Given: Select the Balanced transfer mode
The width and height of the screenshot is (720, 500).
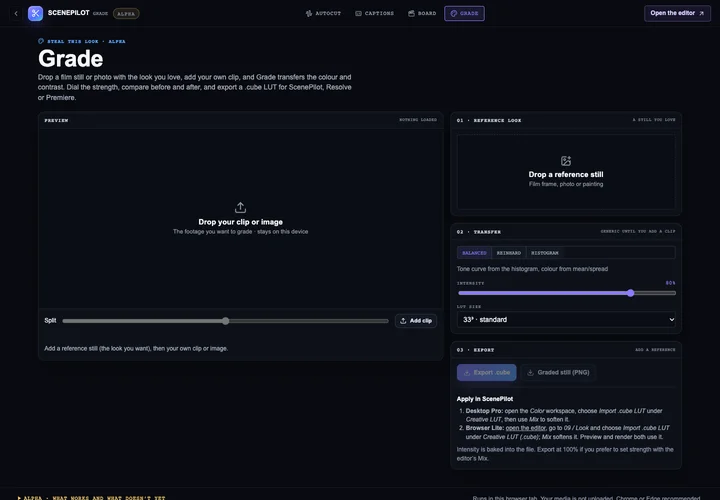Looking at the screenshot, I should pos(474,253).
